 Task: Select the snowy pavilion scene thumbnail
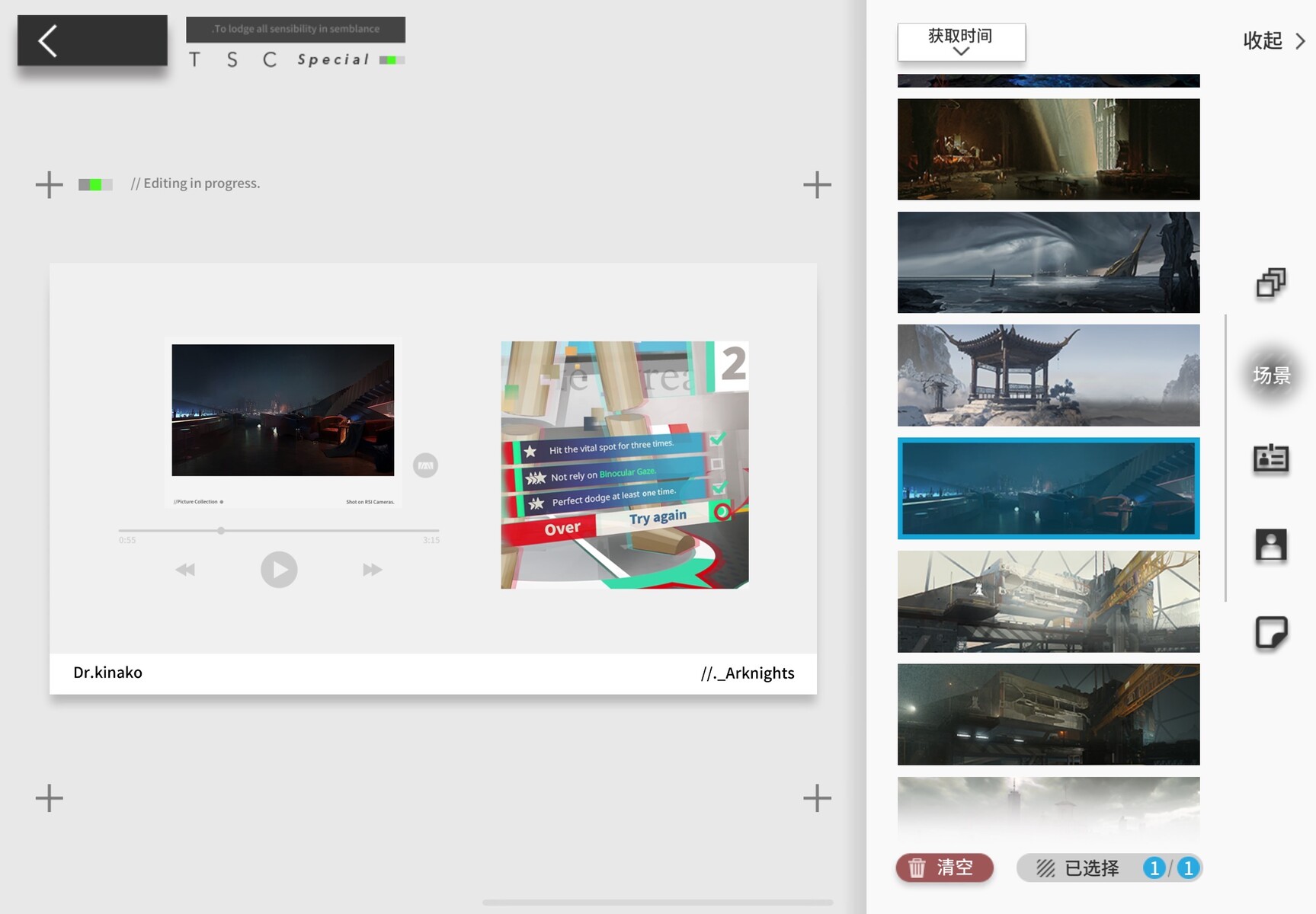click(1048, 376)
